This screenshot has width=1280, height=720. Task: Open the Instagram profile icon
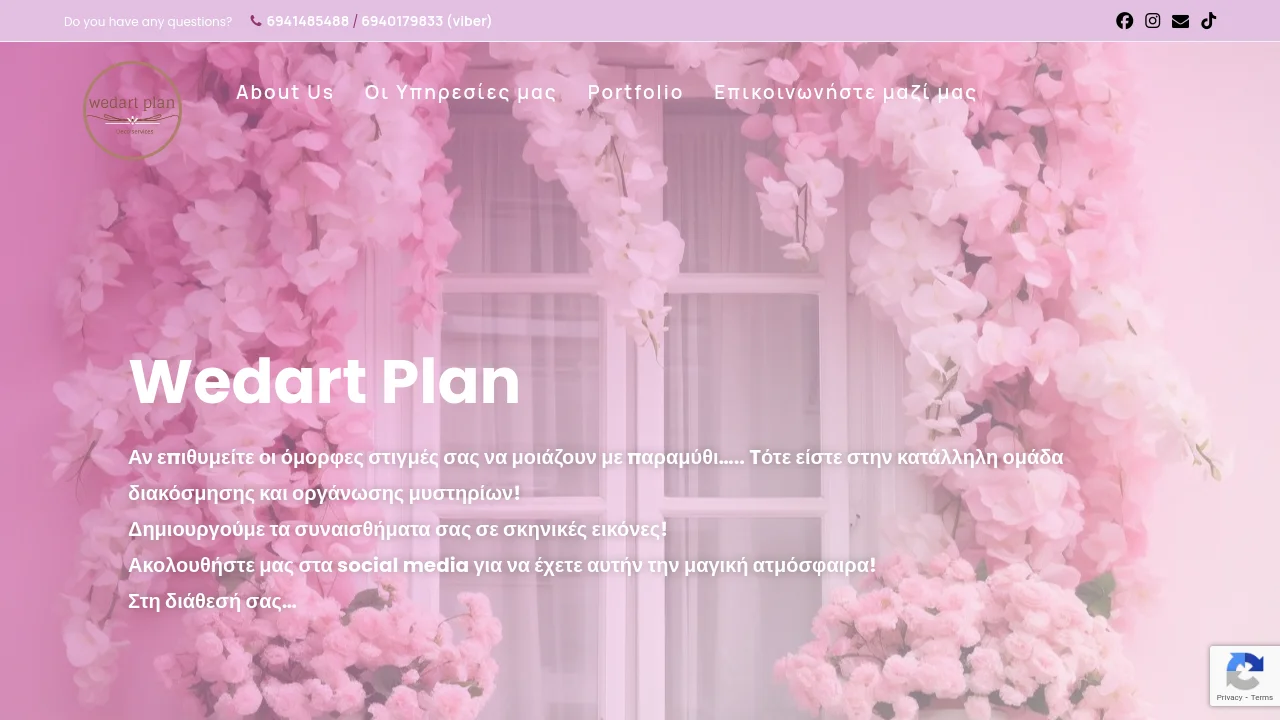click(1153, 21)
